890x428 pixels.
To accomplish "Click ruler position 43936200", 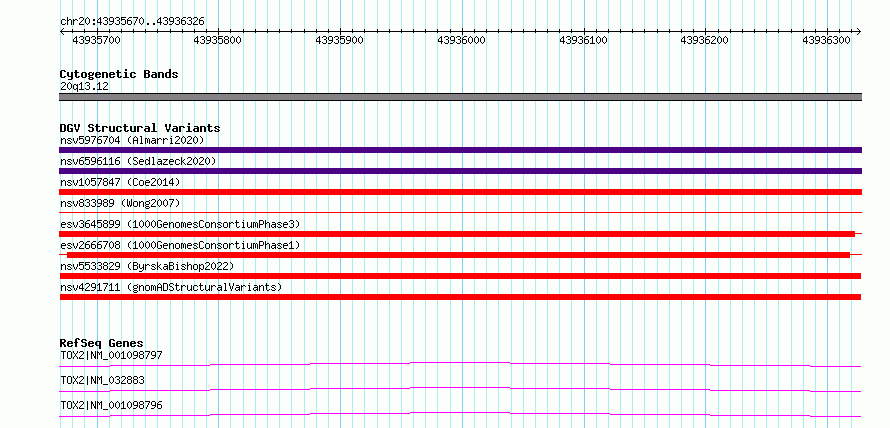I will 704,40.
